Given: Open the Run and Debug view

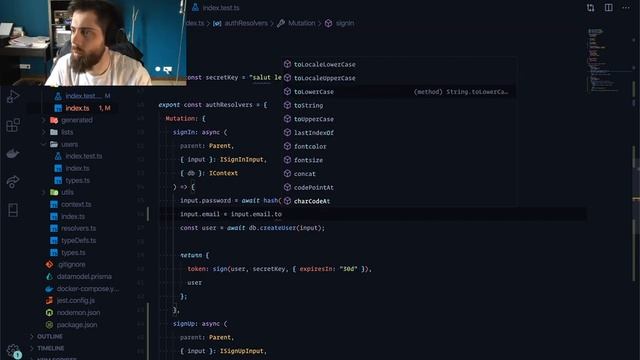Looking at the screenshot, I should click(13, 97).
